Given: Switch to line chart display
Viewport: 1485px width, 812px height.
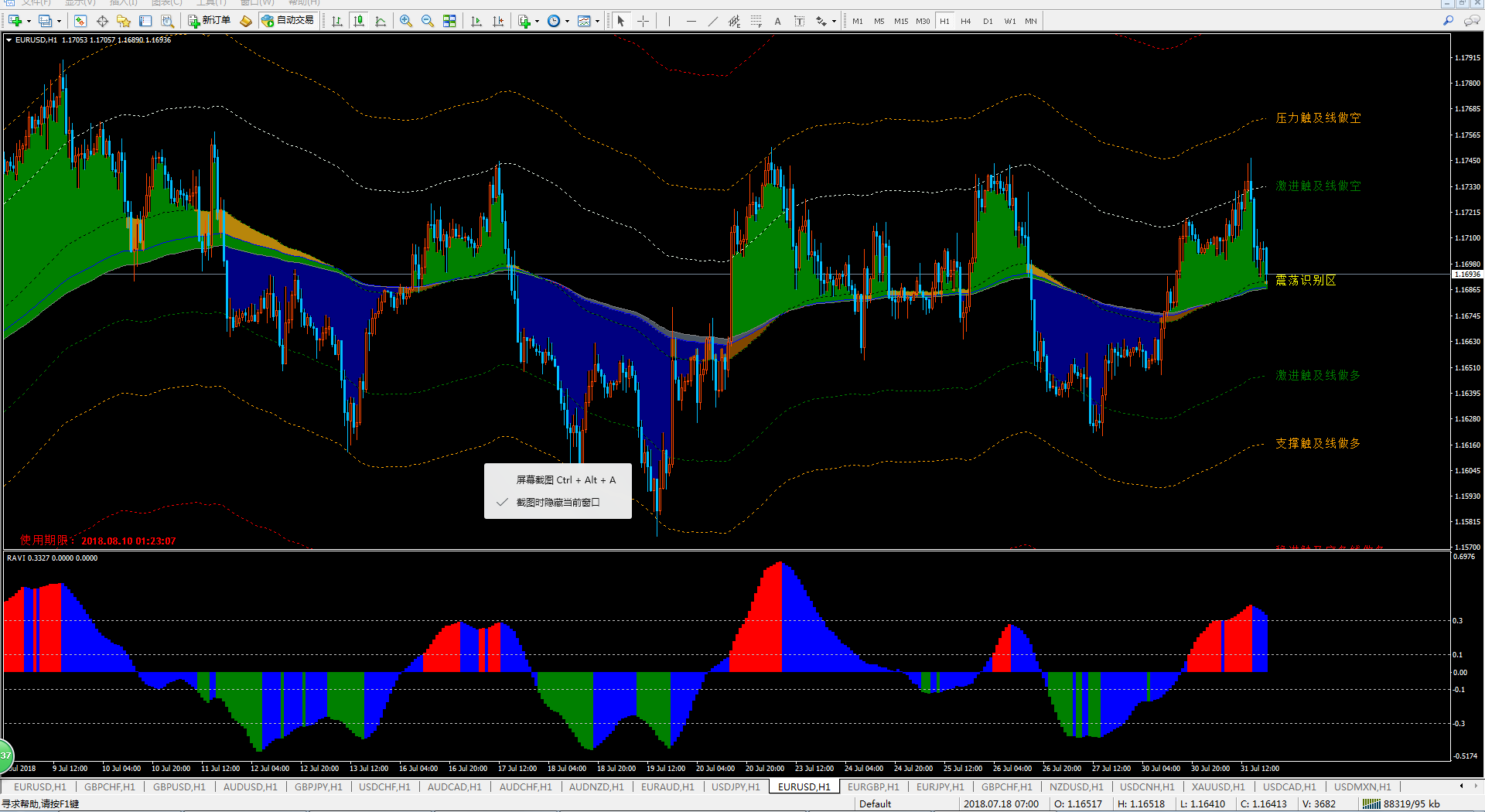Looking at the screenshot, I should [x=381, y=21].
